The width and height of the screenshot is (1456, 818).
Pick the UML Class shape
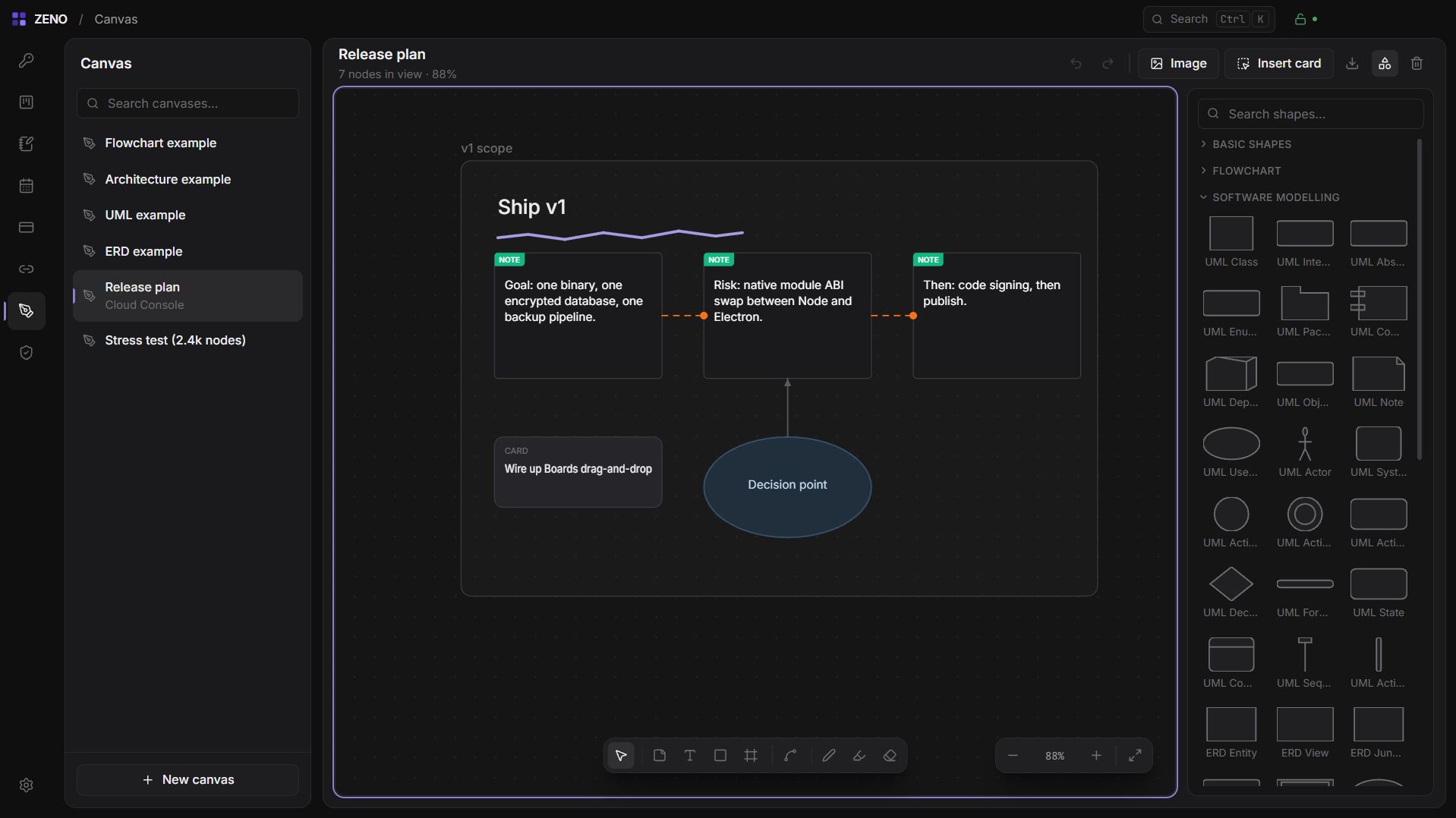[x=1231, y=242]
